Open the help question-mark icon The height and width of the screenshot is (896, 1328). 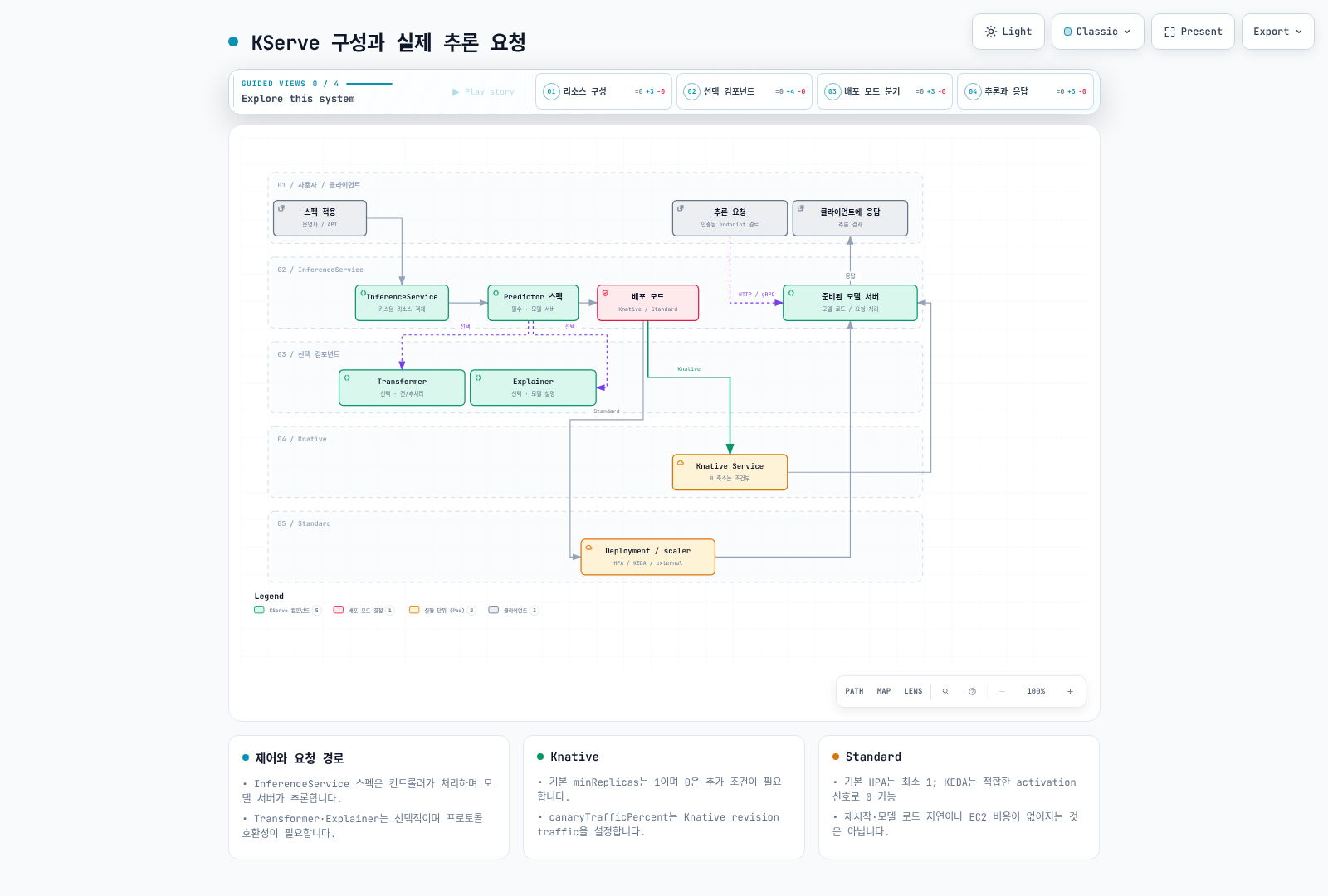tap(972, 691)
